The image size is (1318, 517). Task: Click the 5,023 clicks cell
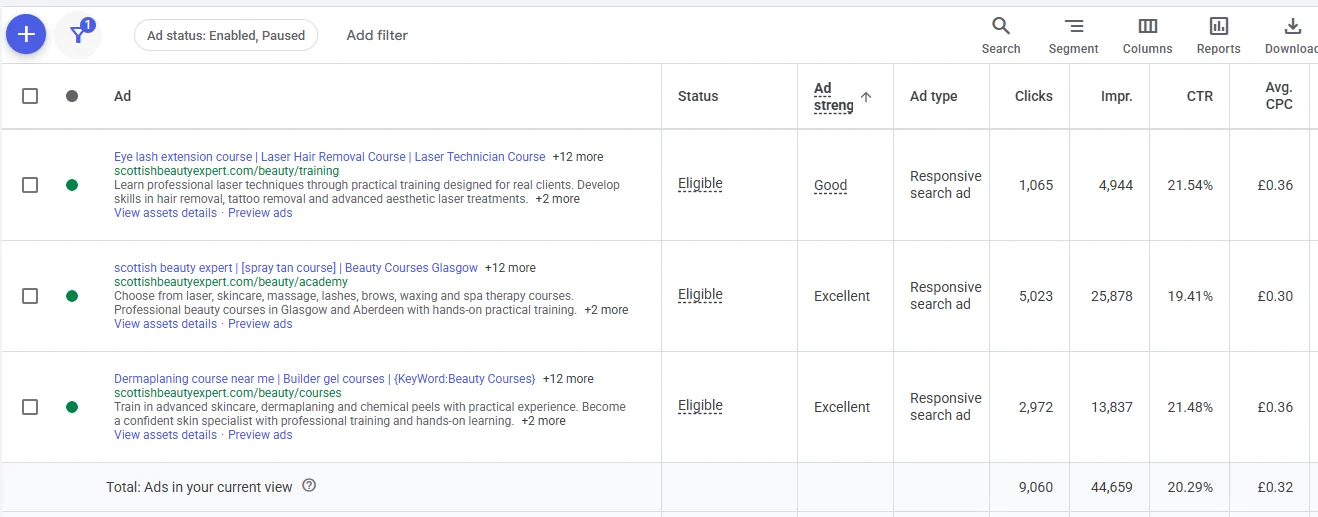[x=1035, y=296]
